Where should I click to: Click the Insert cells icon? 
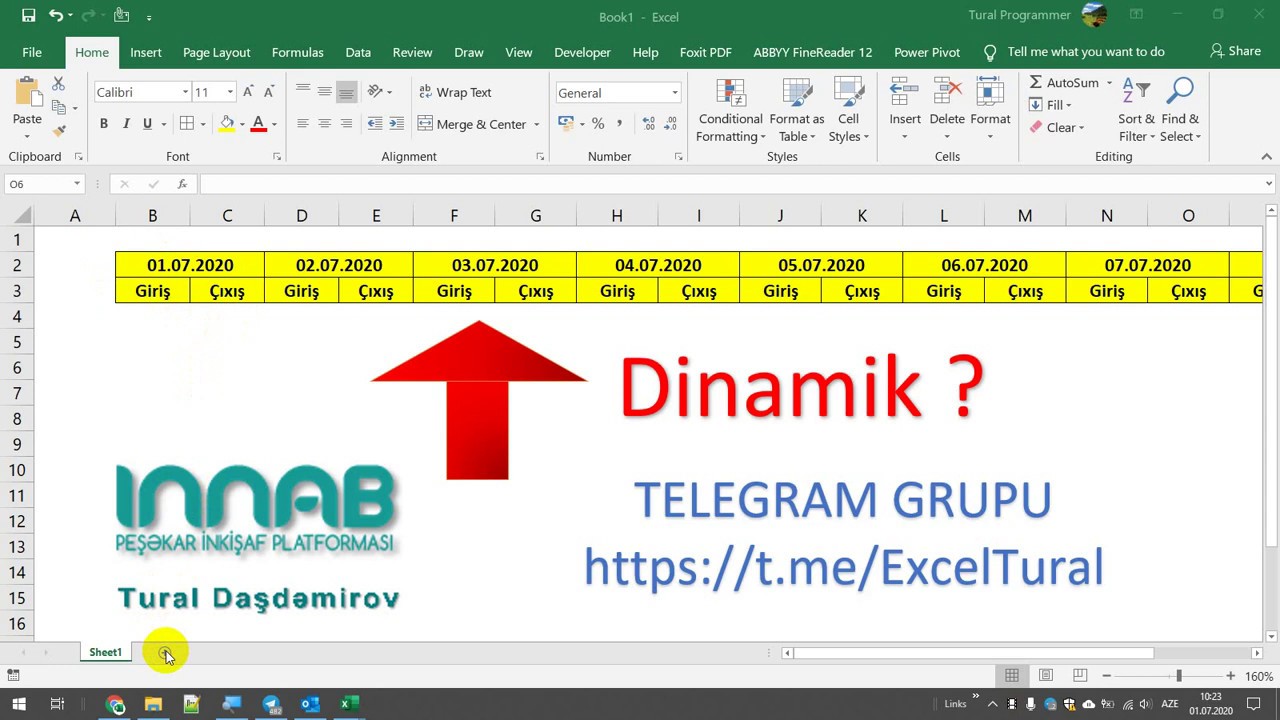click(x=905, y=93)
